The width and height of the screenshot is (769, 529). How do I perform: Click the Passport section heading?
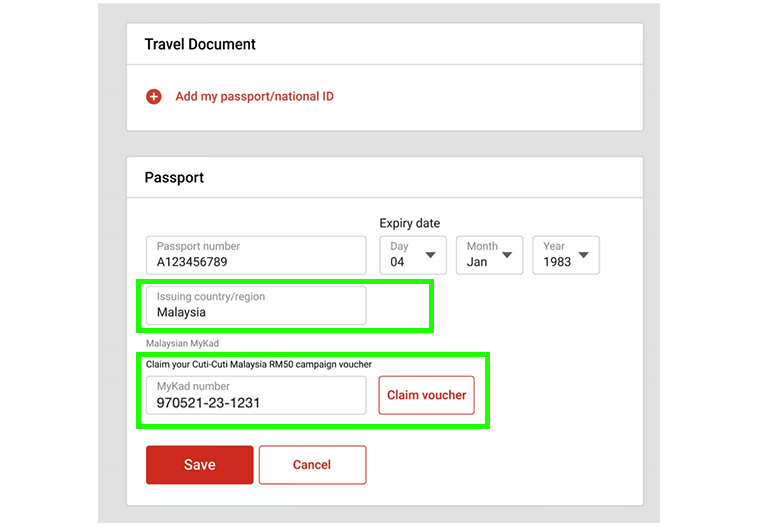174,178
